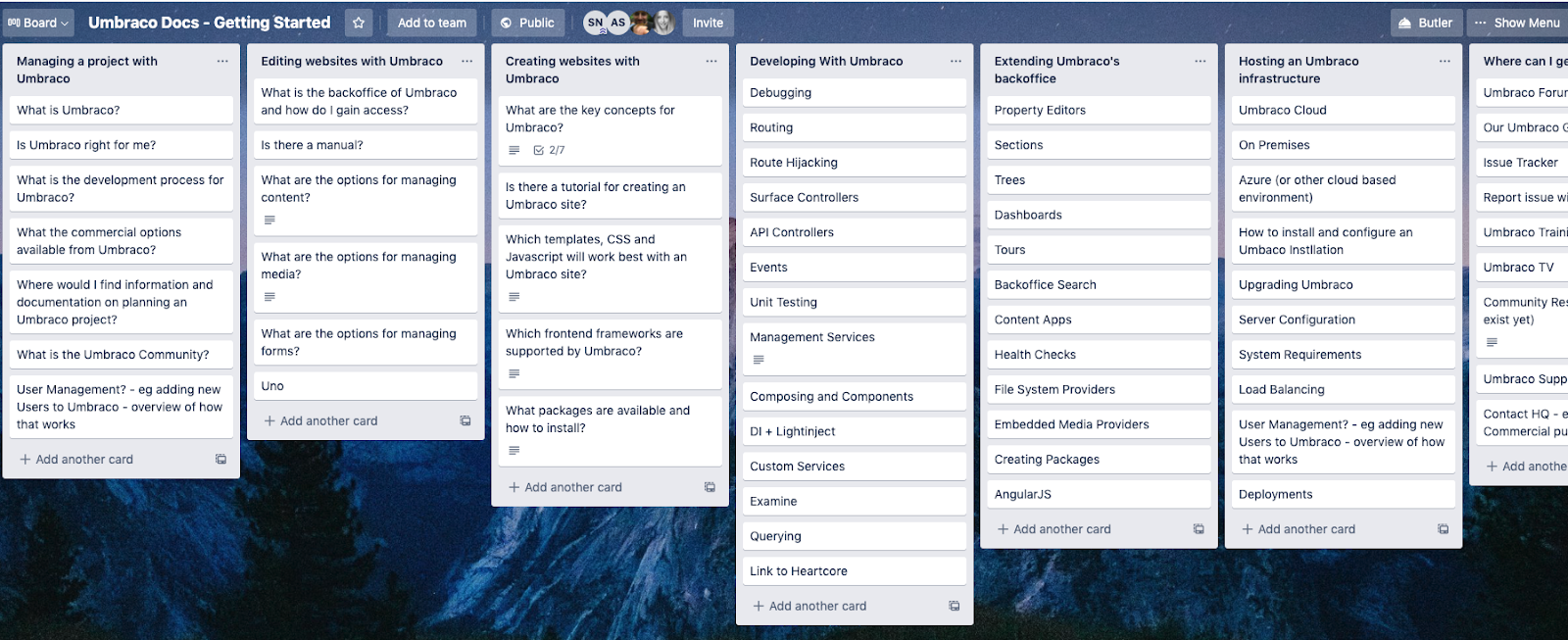Open the 'Route Hijacking' card
Screen dimensions: 1568x640
coord(855,163)
